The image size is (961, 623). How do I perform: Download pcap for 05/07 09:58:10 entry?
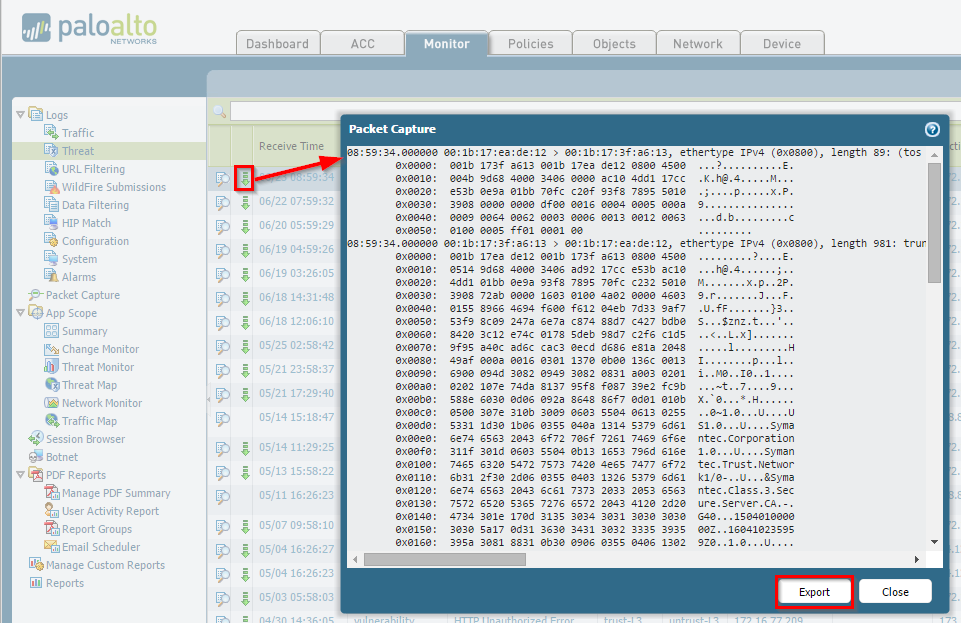tap(245, 526)
